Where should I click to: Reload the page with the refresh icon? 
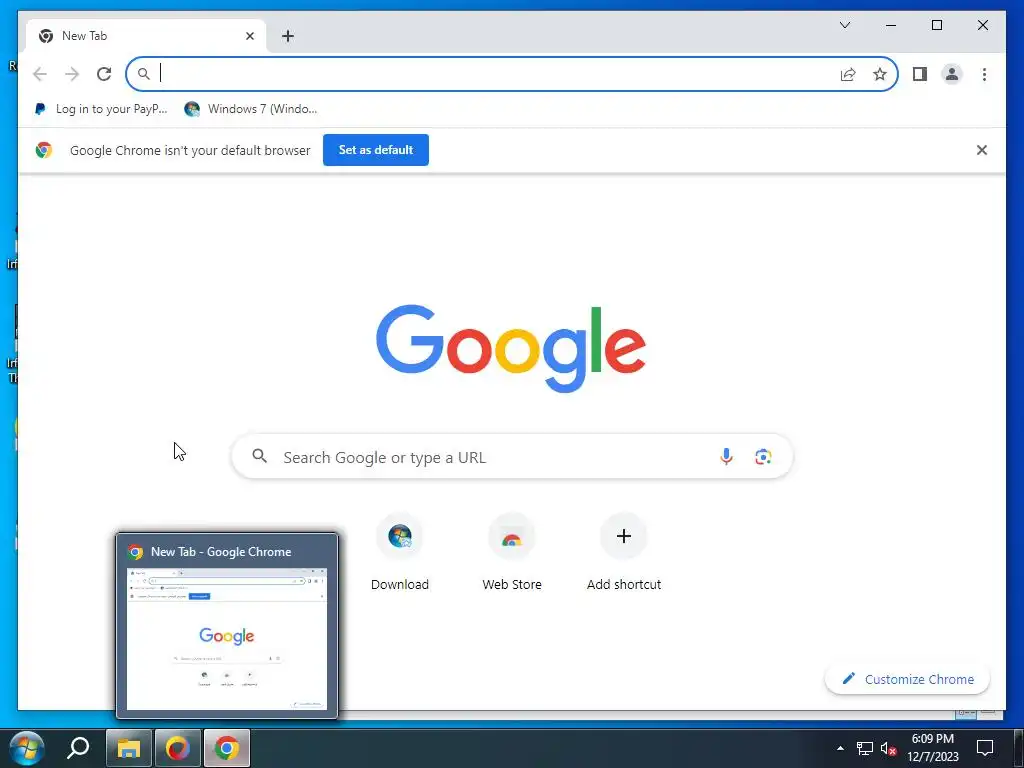pyautogui.click(x=104, y=74)
